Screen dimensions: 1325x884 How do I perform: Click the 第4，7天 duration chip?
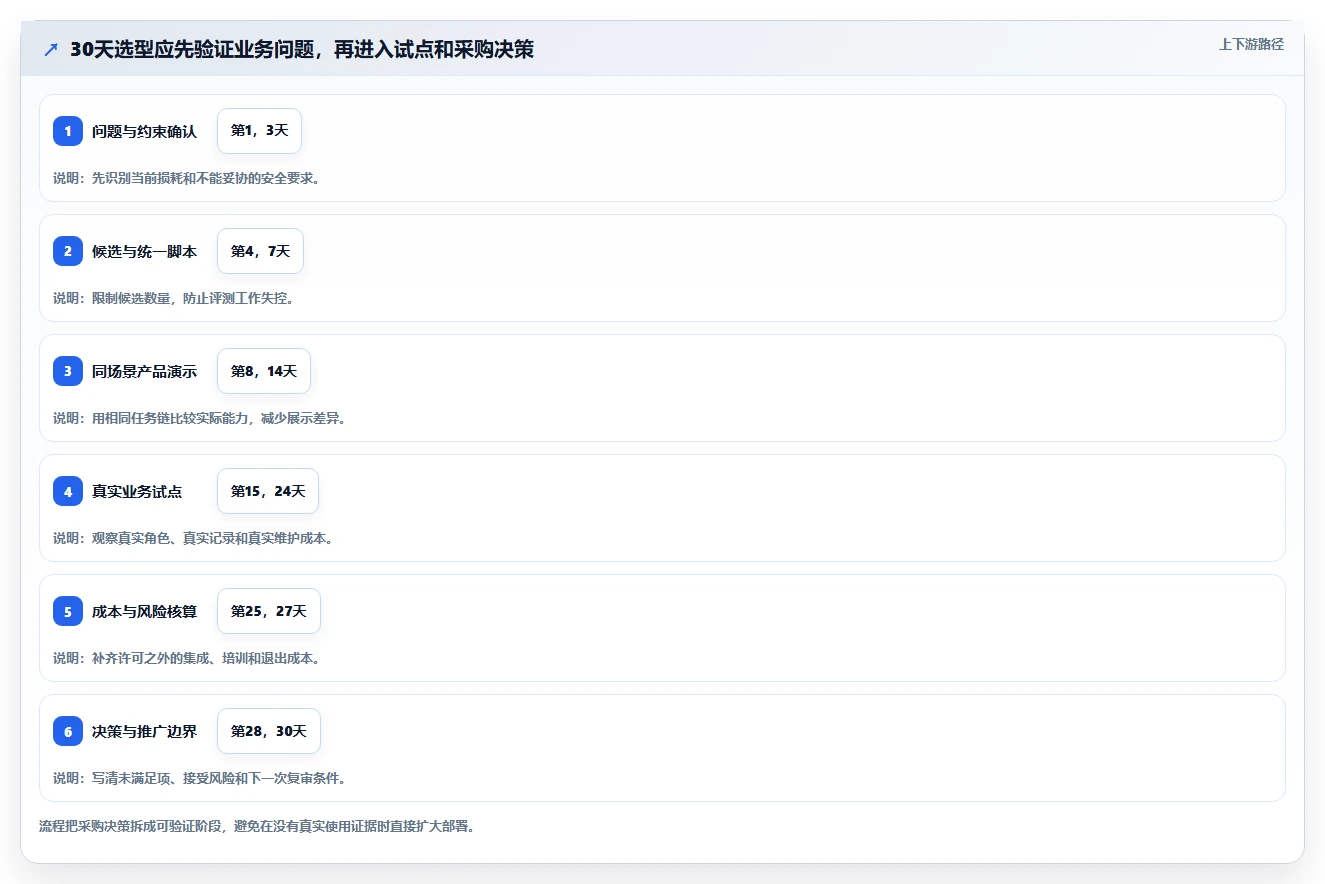pyautogui.click(x=260, y=251)
